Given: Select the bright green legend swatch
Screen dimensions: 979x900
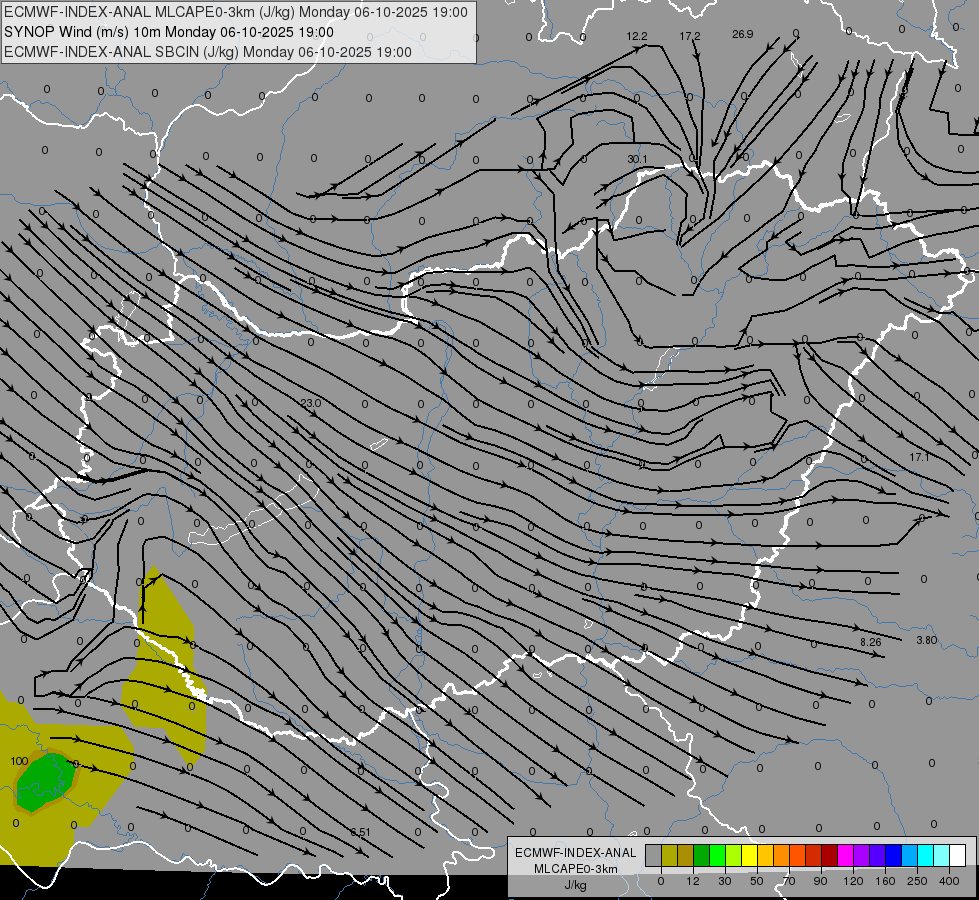Looking at the screenshot, I should [717, 855].
